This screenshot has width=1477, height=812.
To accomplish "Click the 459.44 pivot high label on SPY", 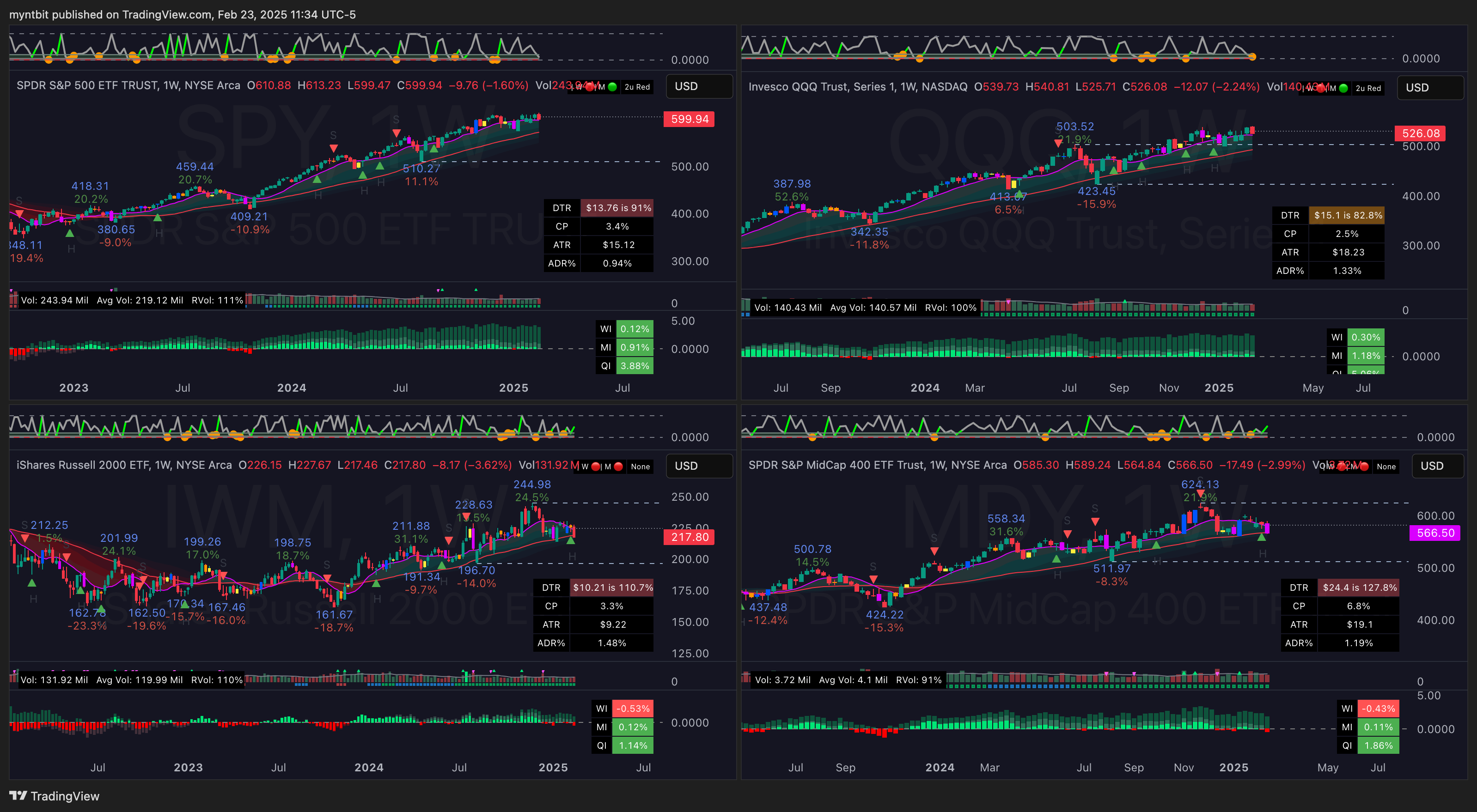I will pyautogui.click(x=195, y=167).
